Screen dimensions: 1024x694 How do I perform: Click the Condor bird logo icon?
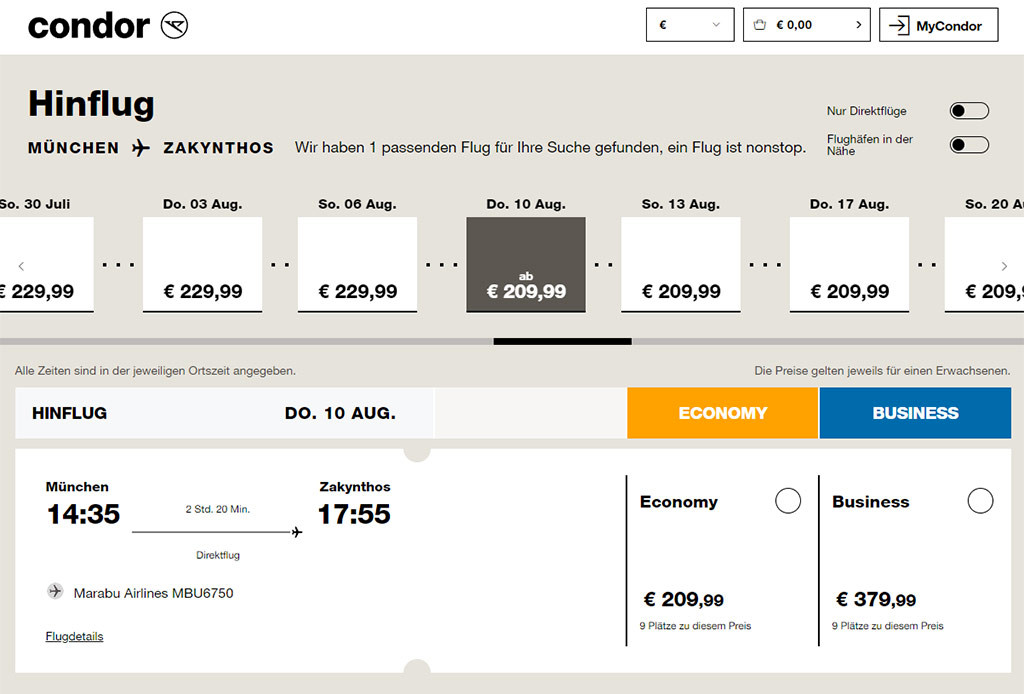tap(174, 26)
